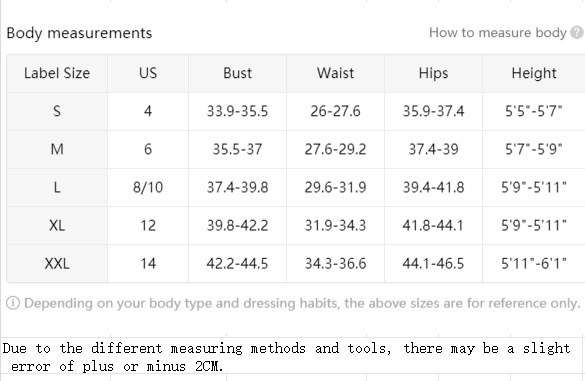585x381 pixels.
Task: Select the XXL label size cell
Action: click(57, 263)
